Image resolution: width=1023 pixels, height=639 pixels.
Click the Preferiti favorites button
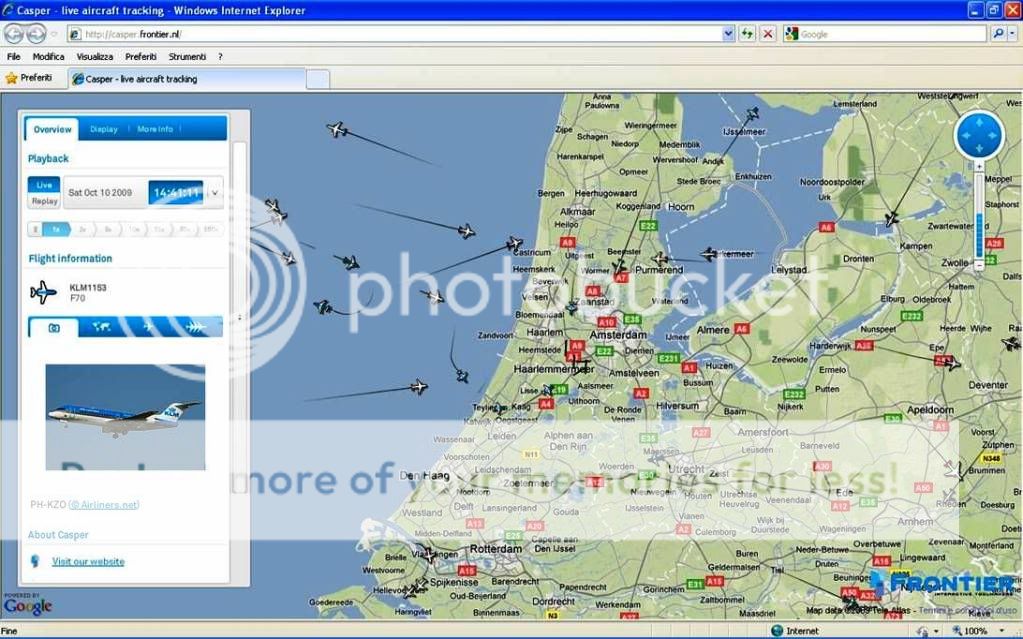pyautogui.click(x=29, y=78)
